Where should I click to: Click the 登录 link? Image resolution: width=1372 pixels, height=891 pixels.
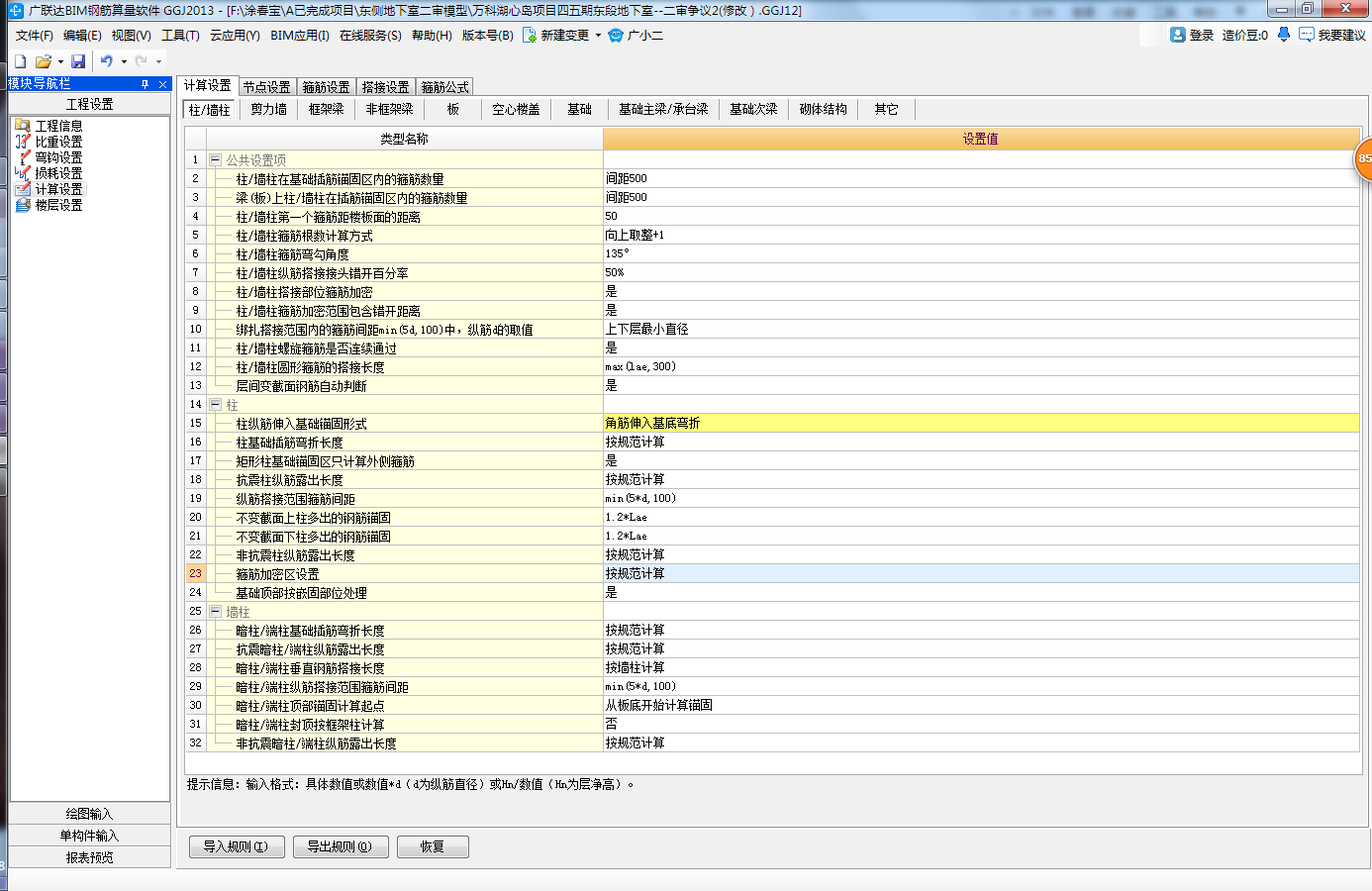pyautogui.click(x=1202, y=35)
